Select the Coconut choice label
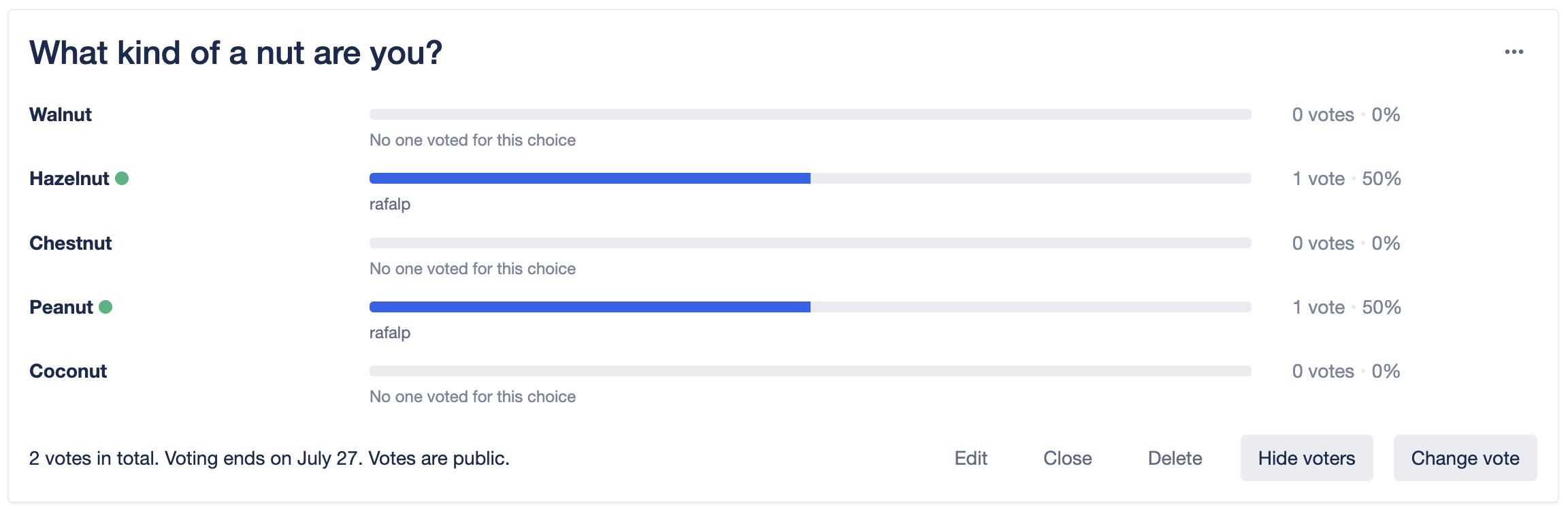1568x509 pixels. tap(68, 371)
